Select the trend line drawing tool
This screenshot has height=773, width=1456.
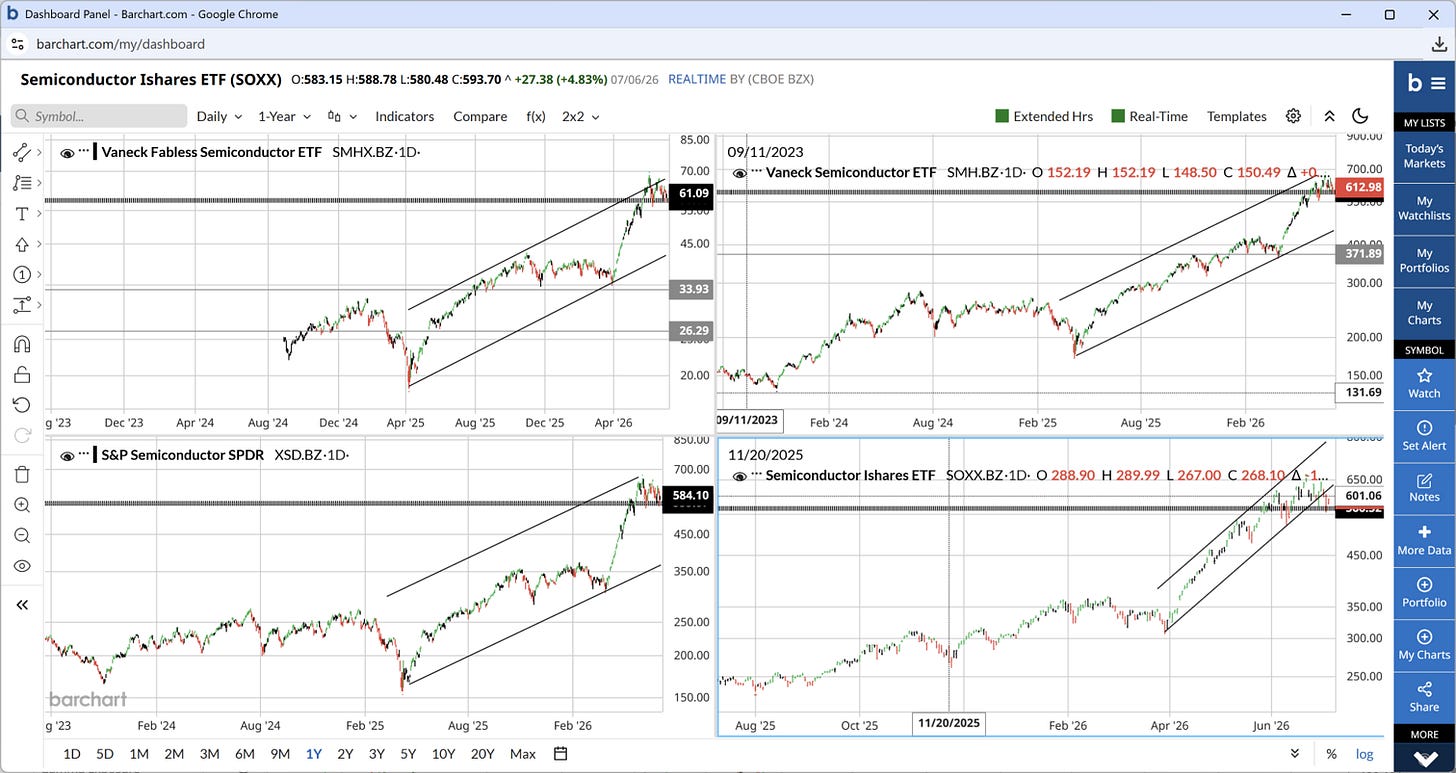coord(21,152)
